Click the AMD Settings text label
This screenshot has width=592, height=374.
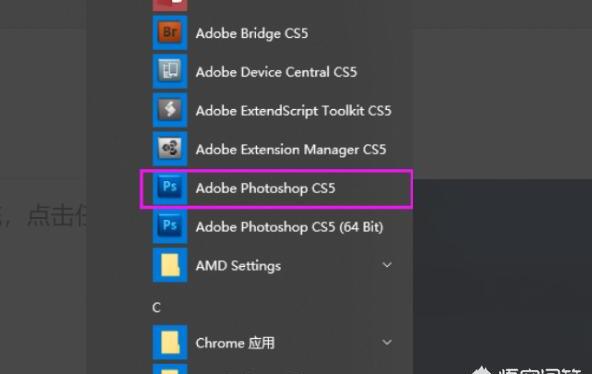click(x=238, y=266)
